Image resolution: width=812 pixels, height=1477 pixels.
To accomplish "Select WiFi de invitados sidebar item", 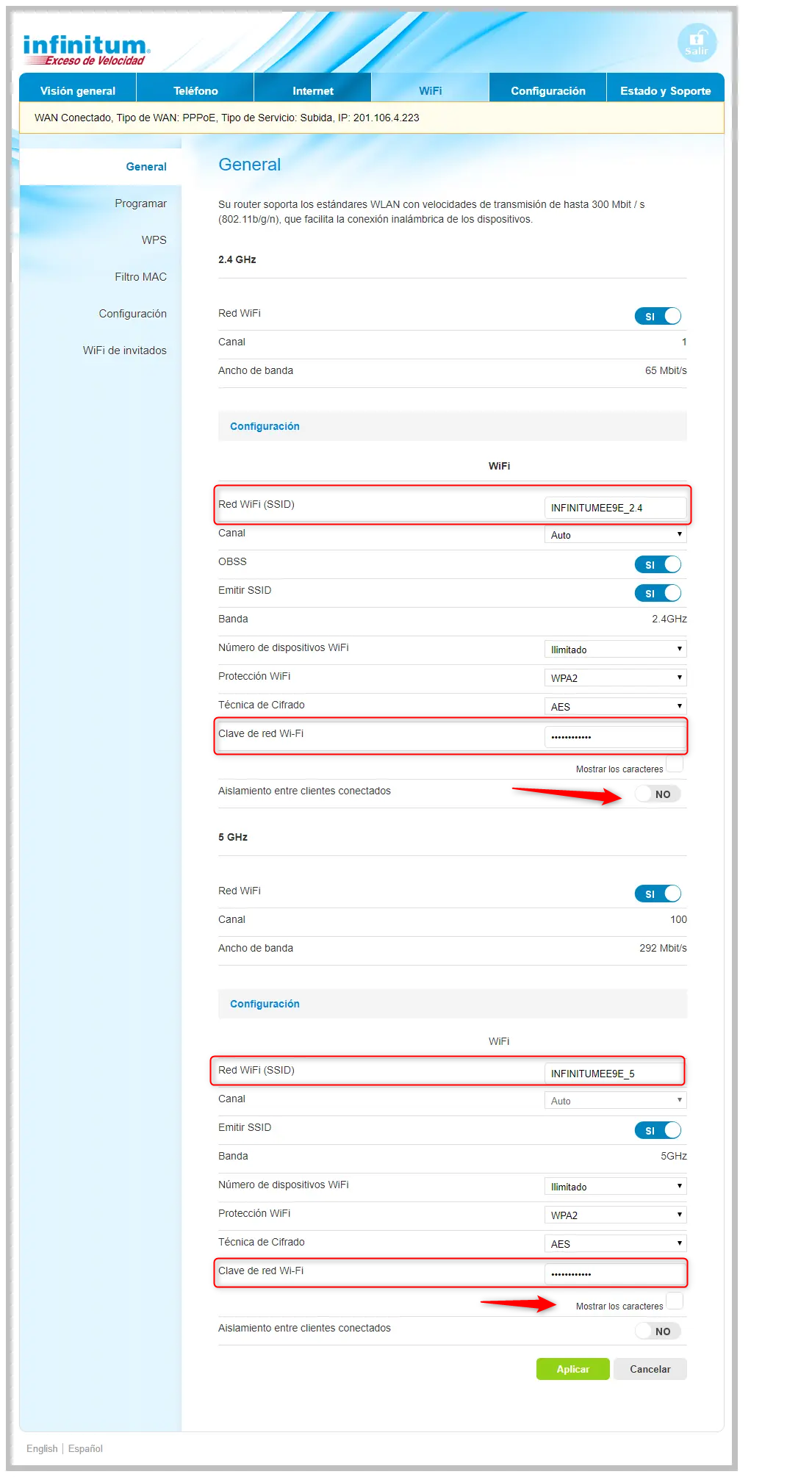I will (x=124, y=351).
